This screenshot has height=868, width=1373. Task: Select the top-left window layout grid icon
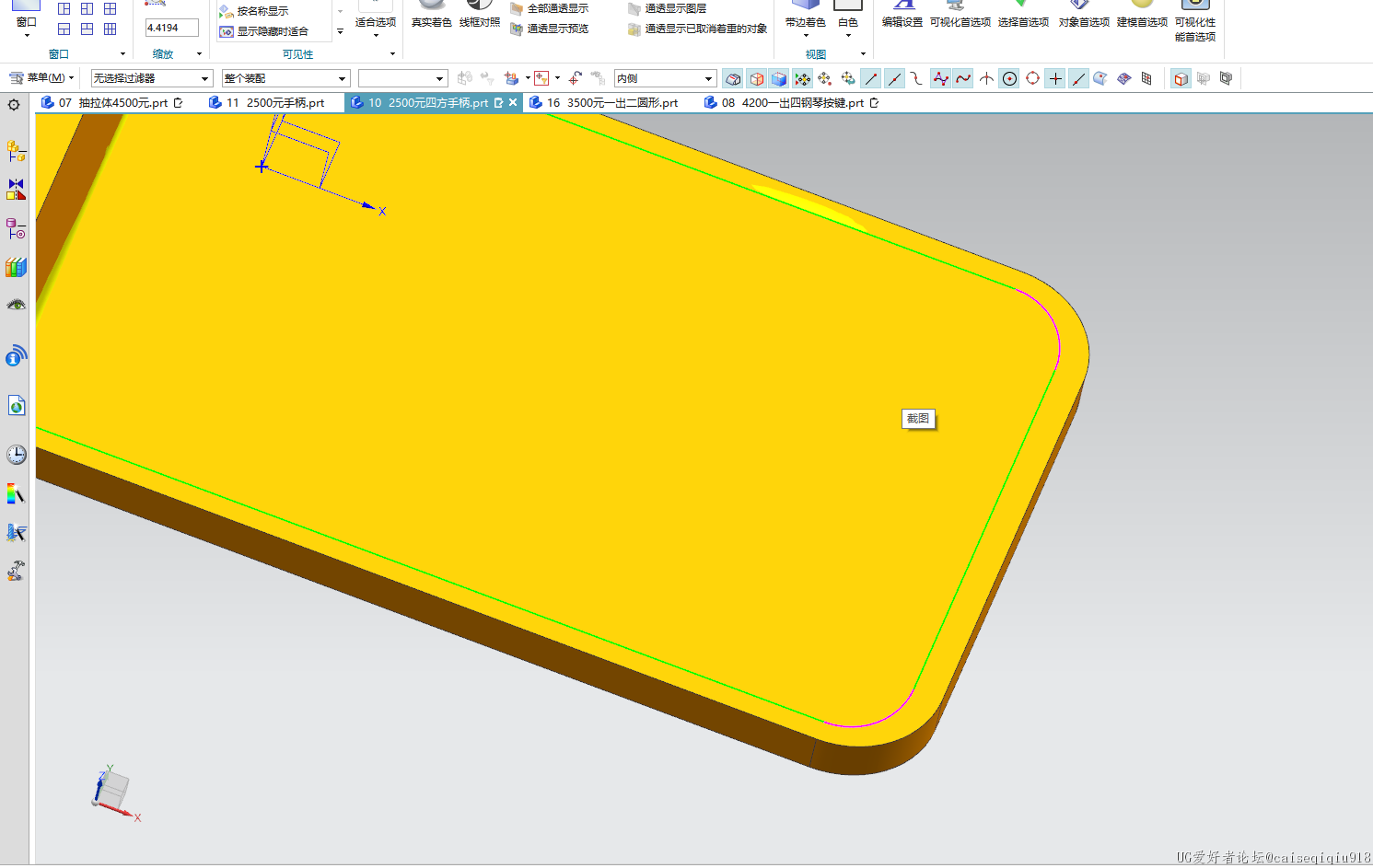click(64, 8)
